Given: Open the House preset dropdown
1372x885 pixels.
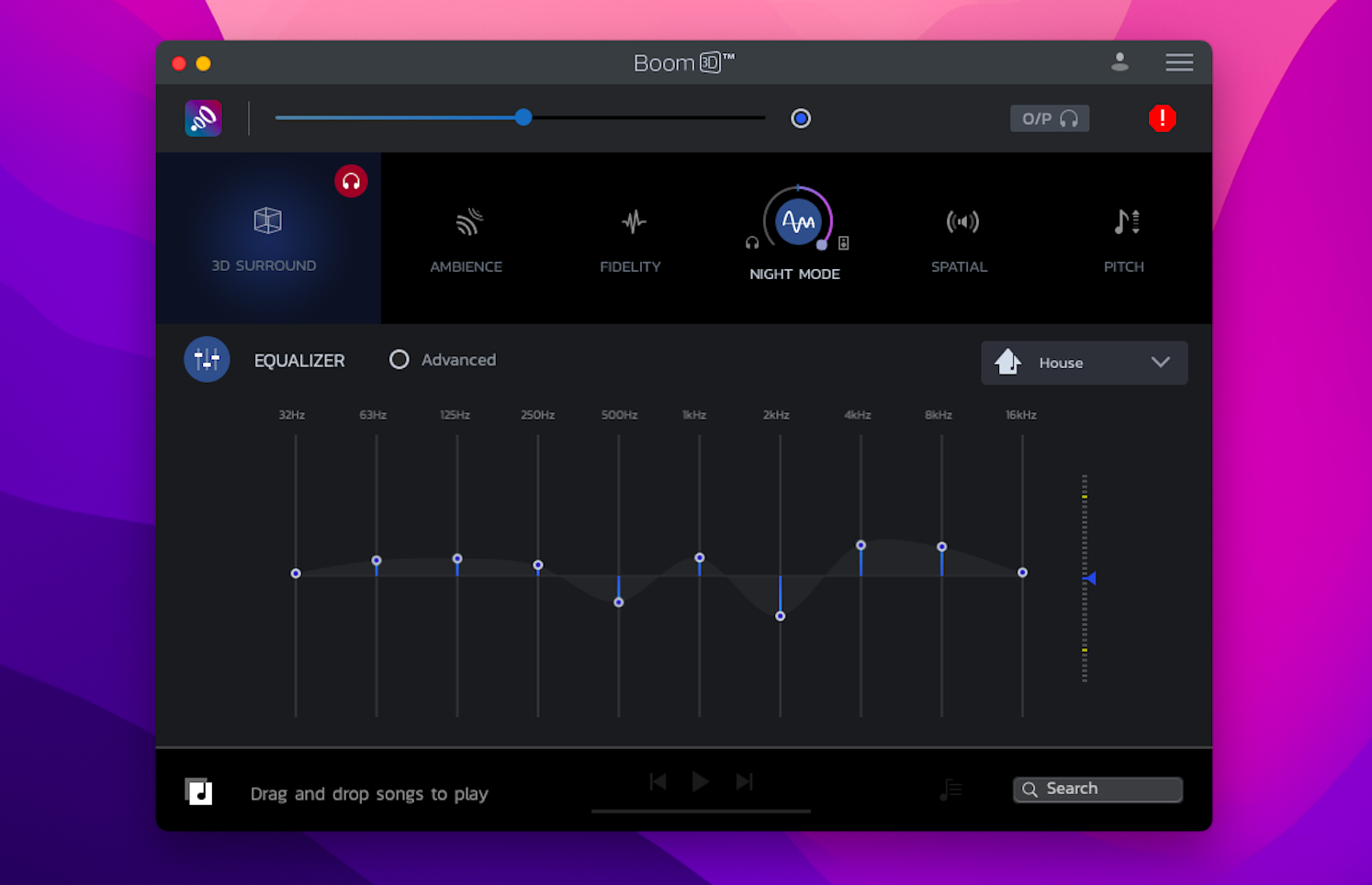Looking at the screenshot, I should (1084, 363).
